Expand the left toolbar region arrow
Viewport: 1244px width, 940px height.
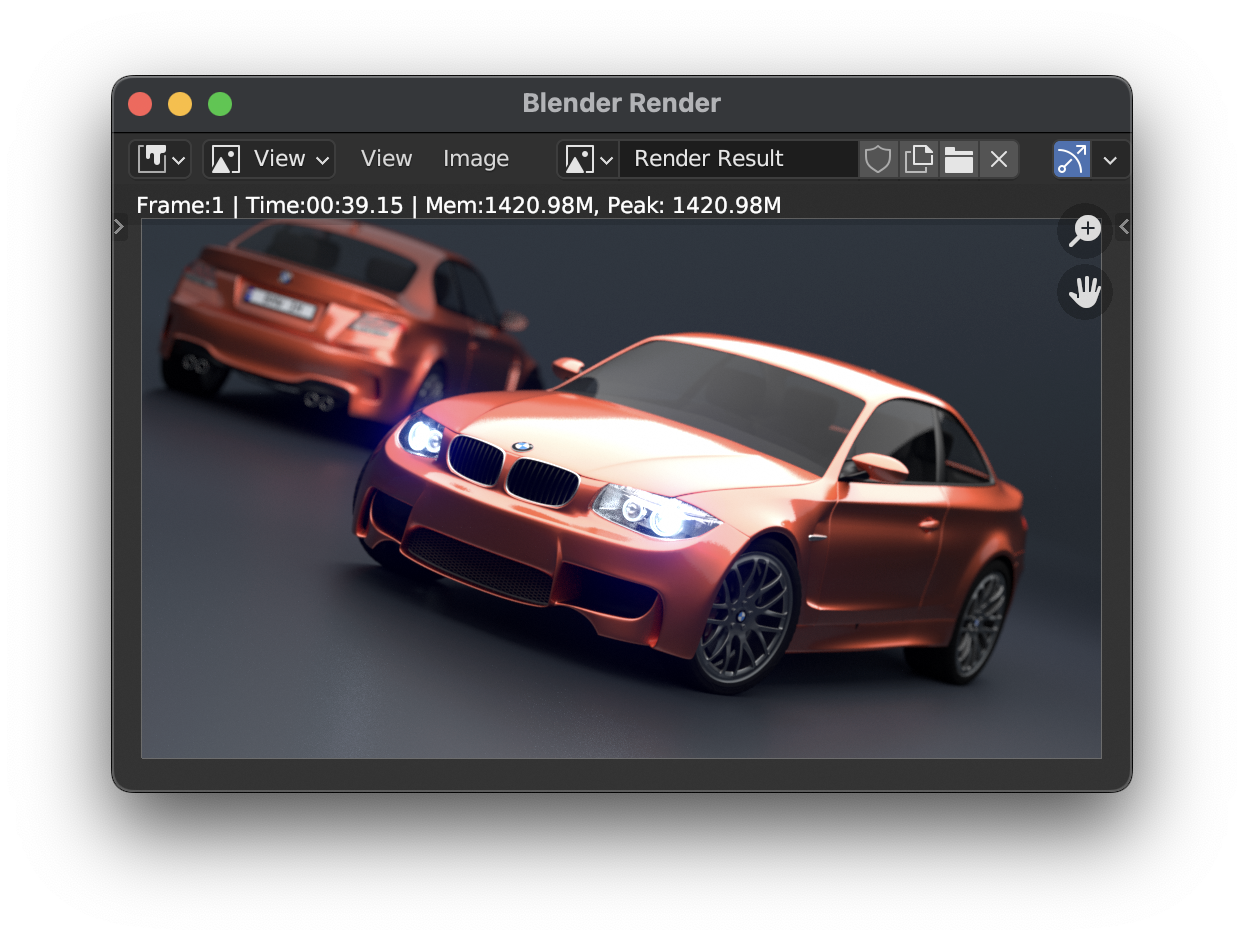(119, 227)
